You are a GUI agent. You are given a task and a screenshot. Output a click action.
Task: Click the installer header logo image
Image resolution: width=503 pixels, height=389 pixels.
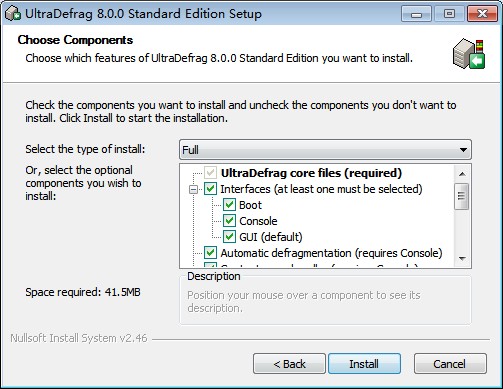tap(469, 54)
